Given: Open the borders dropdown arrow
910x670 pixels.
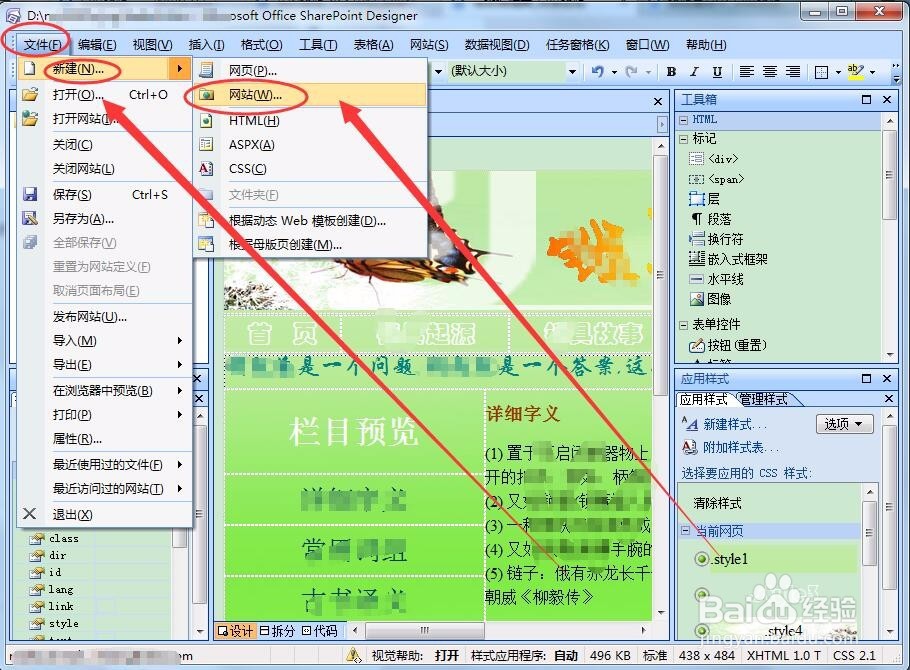Looking at the screenshot, I should click(x=838, y=72).
